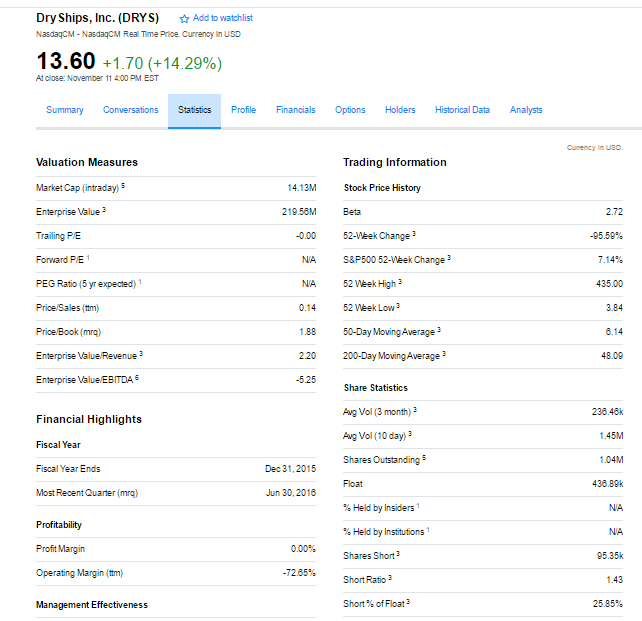Go to the Profile tab

pos(243,110)
